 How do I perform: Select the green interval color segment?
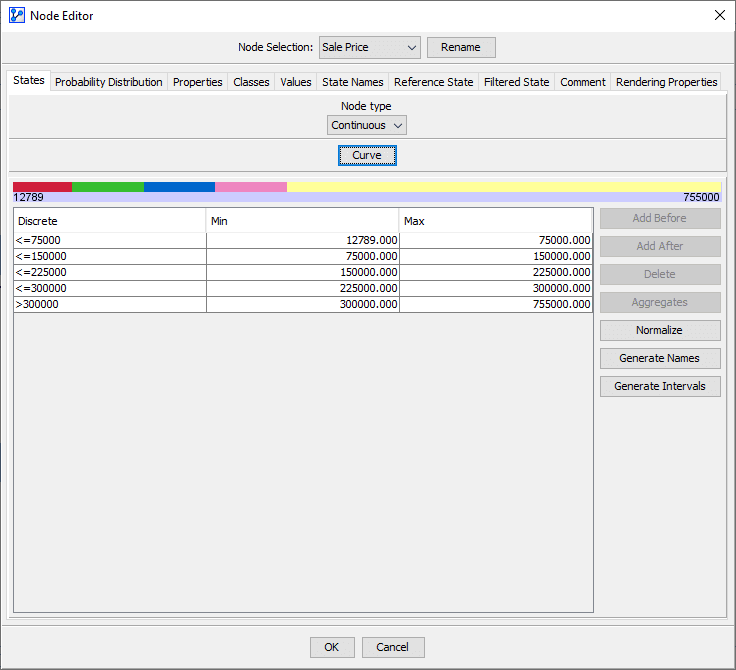click(x=108, y=187)
